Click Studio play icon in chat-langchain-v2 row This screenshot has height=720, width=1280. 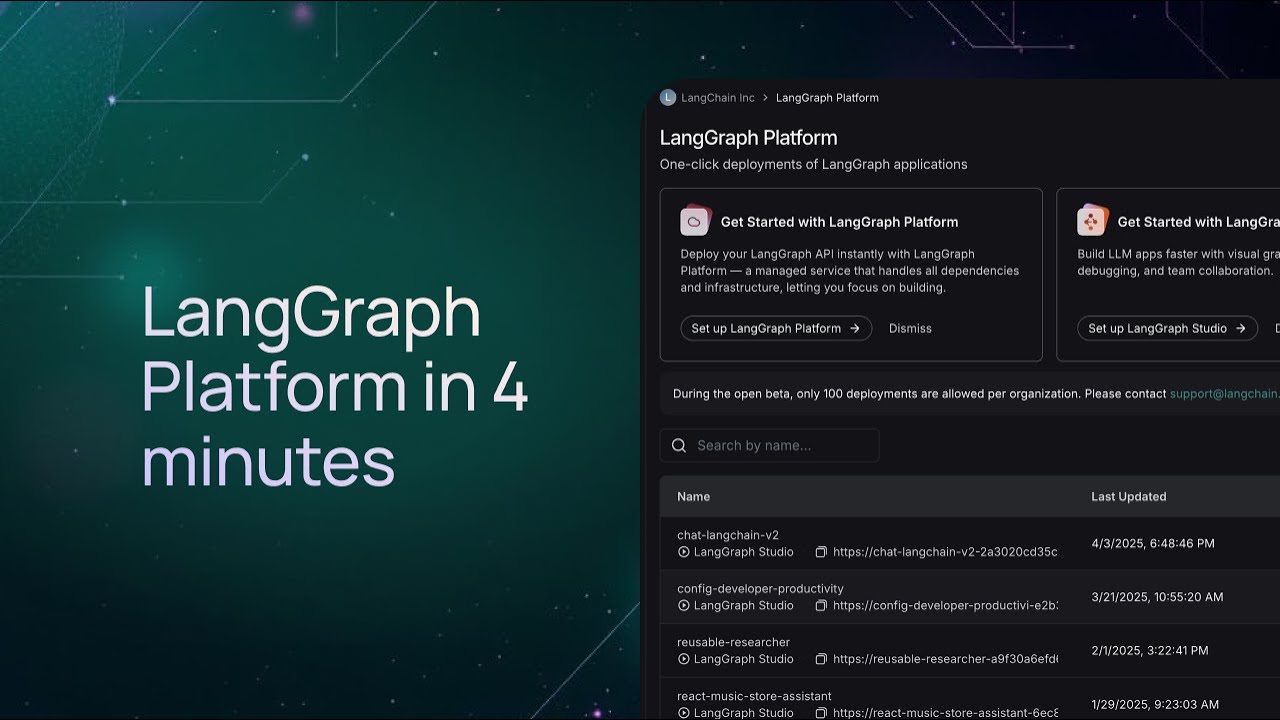pyautogui.click(x=684, y=552)
